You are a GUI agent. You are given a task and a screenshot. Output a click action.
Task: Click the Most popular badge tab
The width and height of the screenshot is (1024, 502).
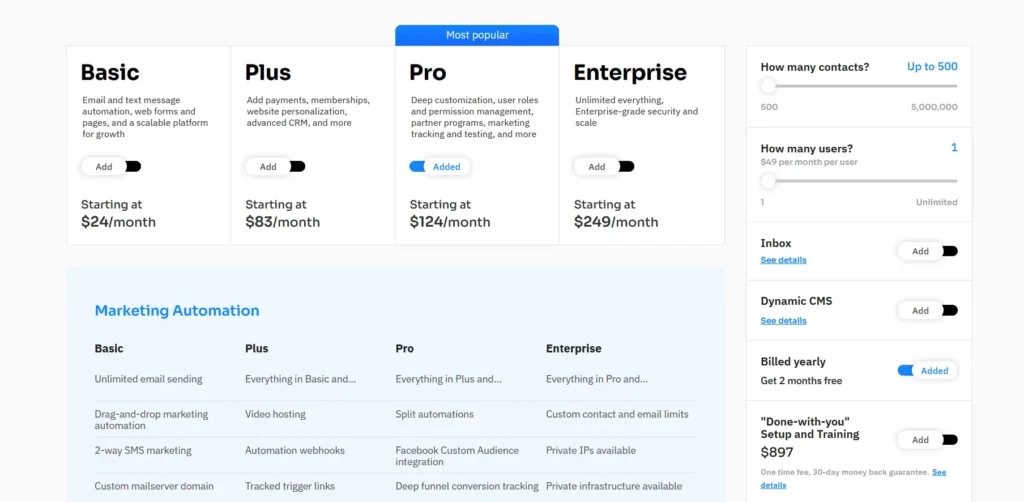[477, 35]
